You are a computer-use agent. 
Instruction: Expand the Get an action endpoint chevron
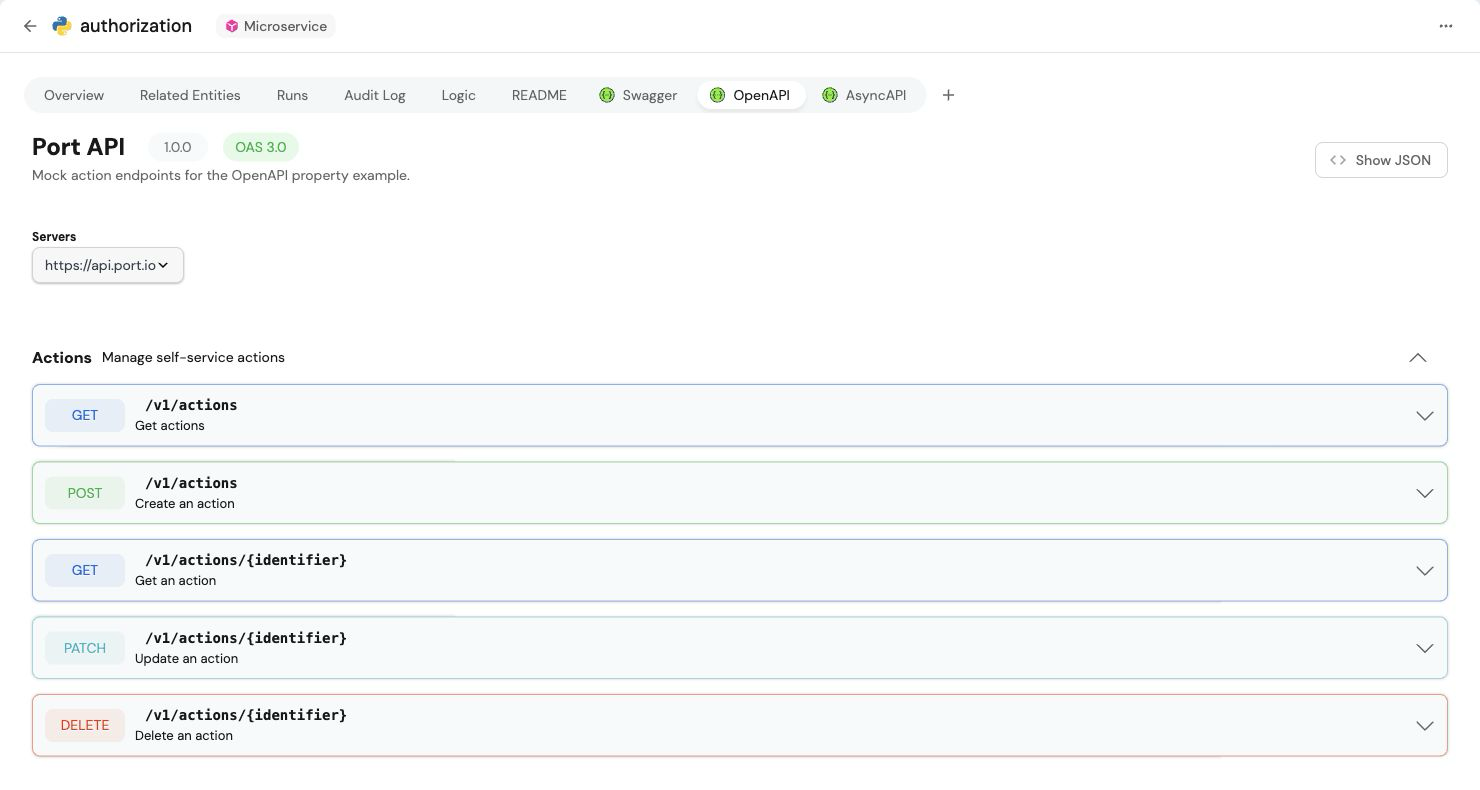(1424, 571)
